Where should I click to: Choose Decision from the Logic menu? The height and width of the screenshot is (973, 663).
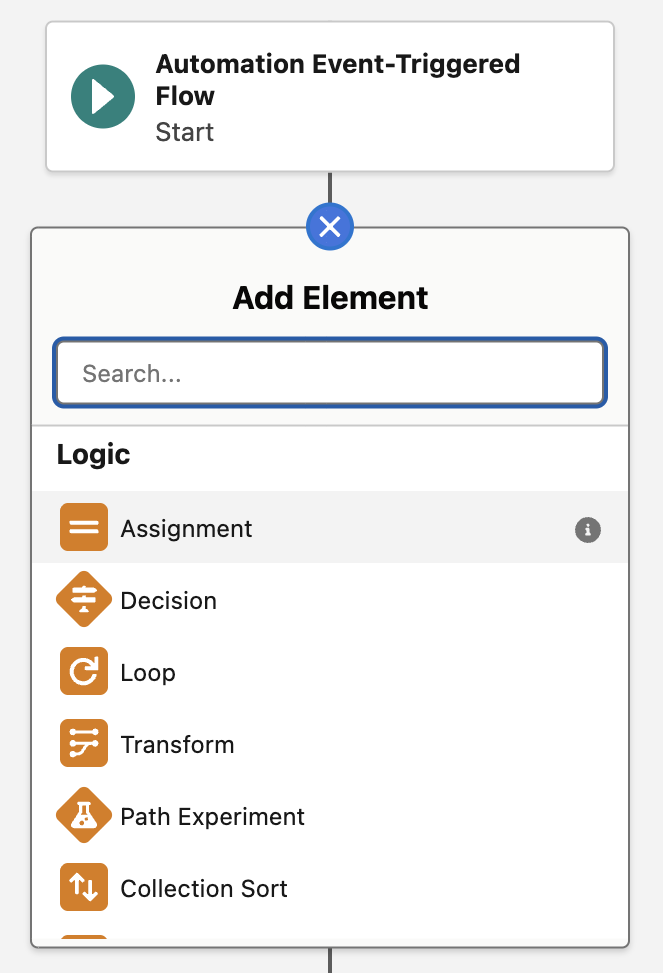(x=168, y=600)
